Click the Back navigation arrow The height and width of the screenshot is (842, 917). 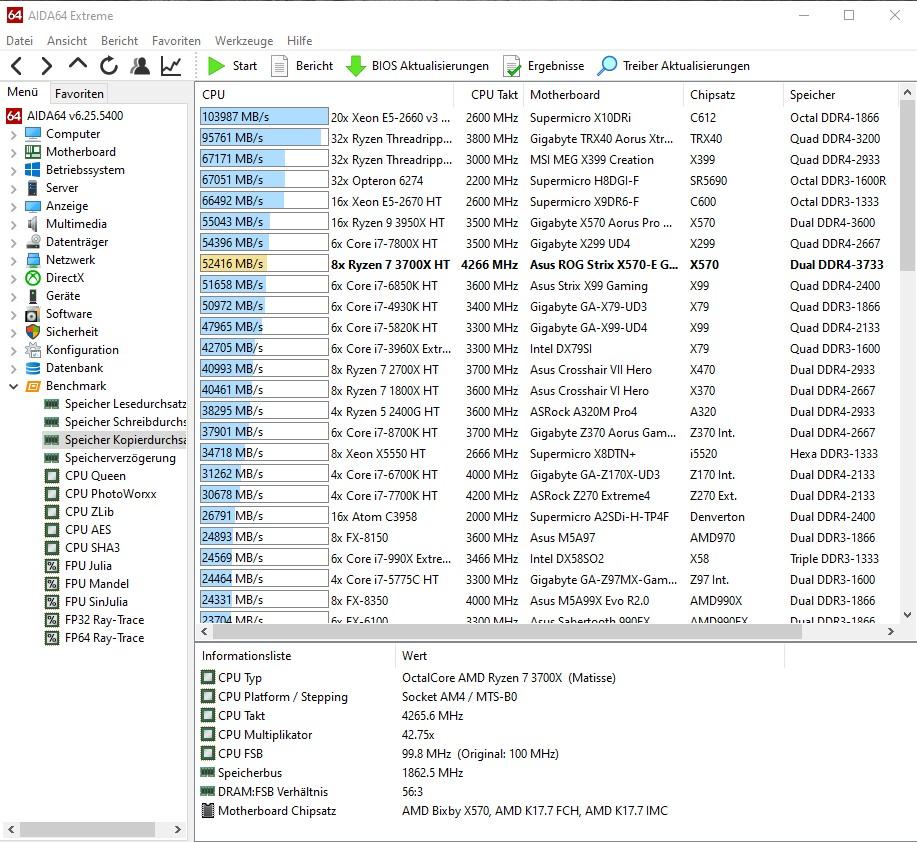(17, 66)
